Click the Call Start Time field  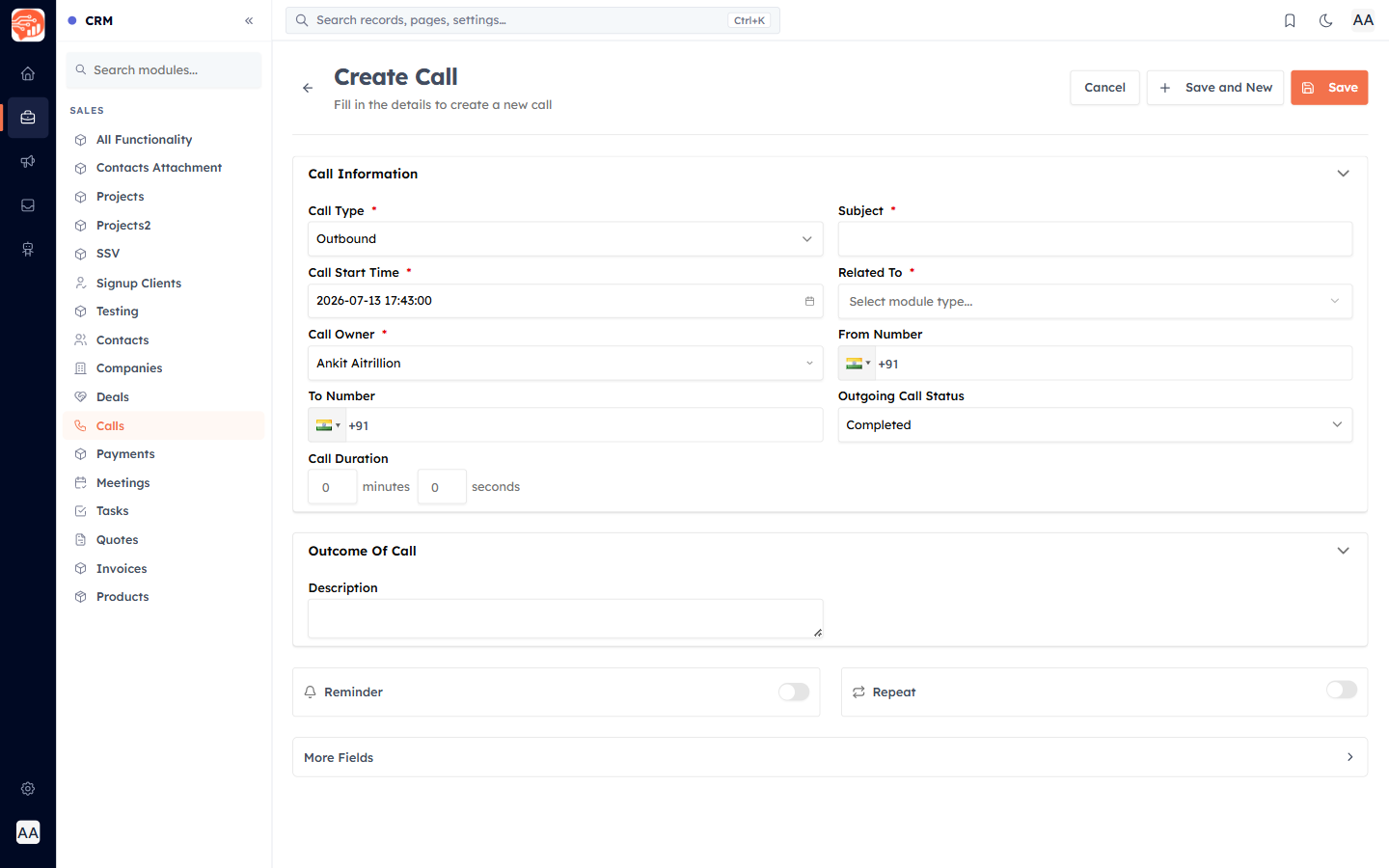(x=565, y=301)
